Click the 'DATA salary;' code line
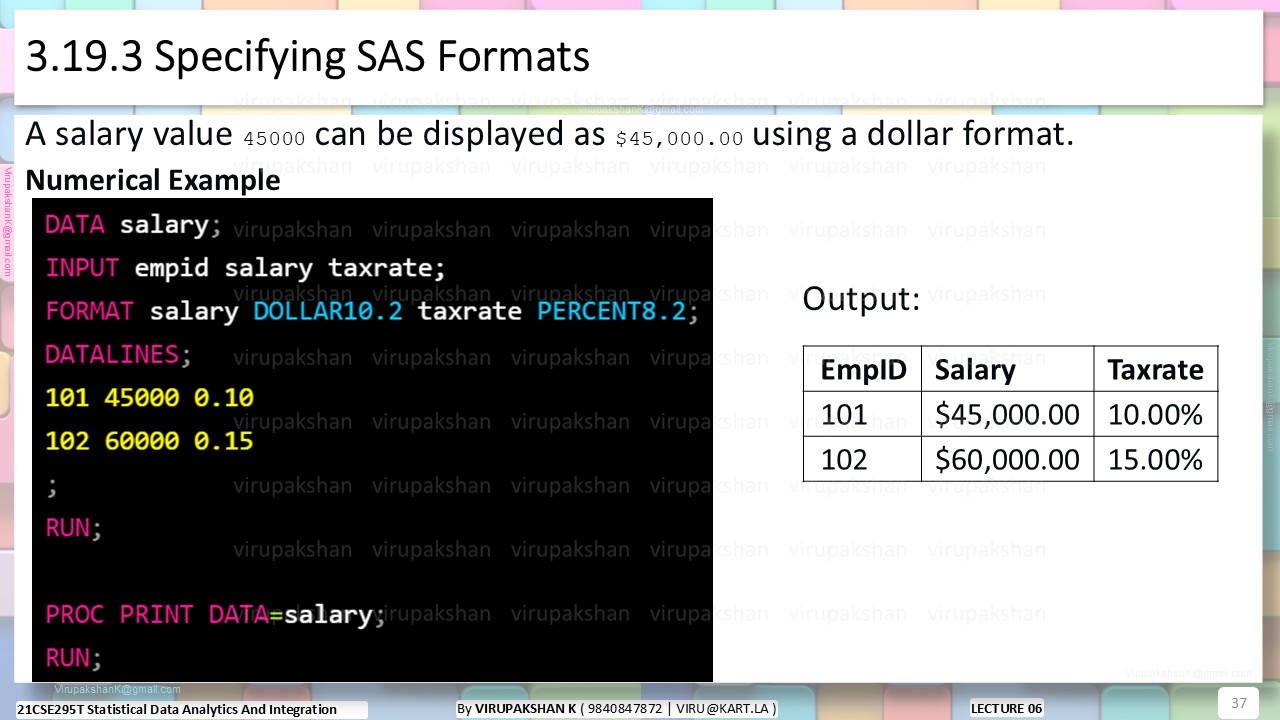The image size is (1280, 720). [133, 225]
